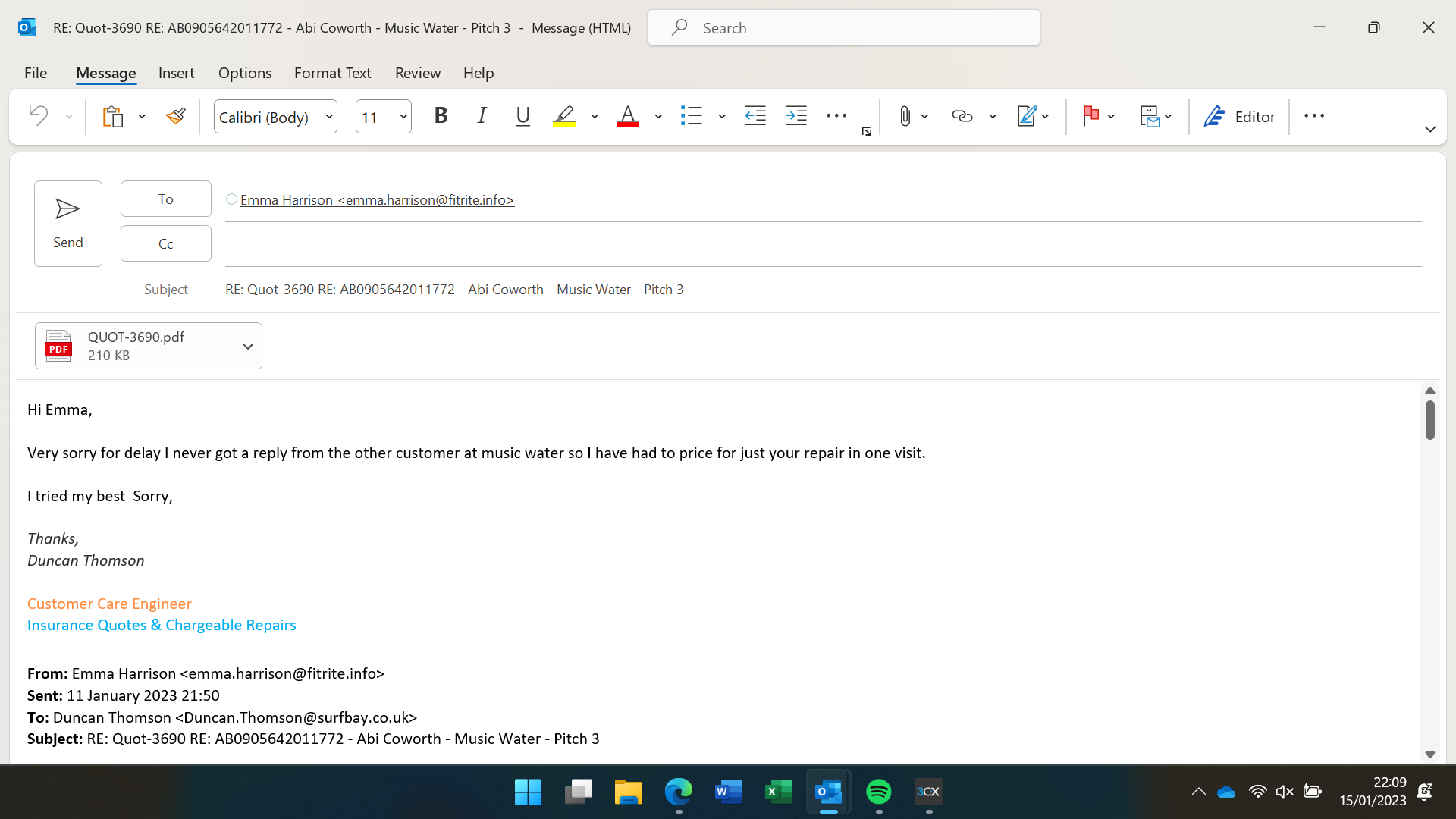The height and width of the screenshot is (819, 1456).
Task: Switch to the Insert ribbon tab
Action: click(x=176, y=73)
